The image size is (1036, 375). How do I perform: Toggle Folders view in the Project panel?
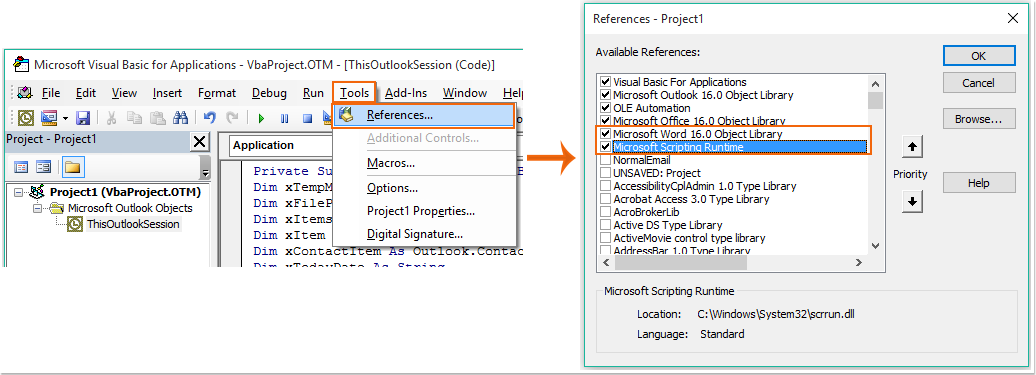[72, 167]
